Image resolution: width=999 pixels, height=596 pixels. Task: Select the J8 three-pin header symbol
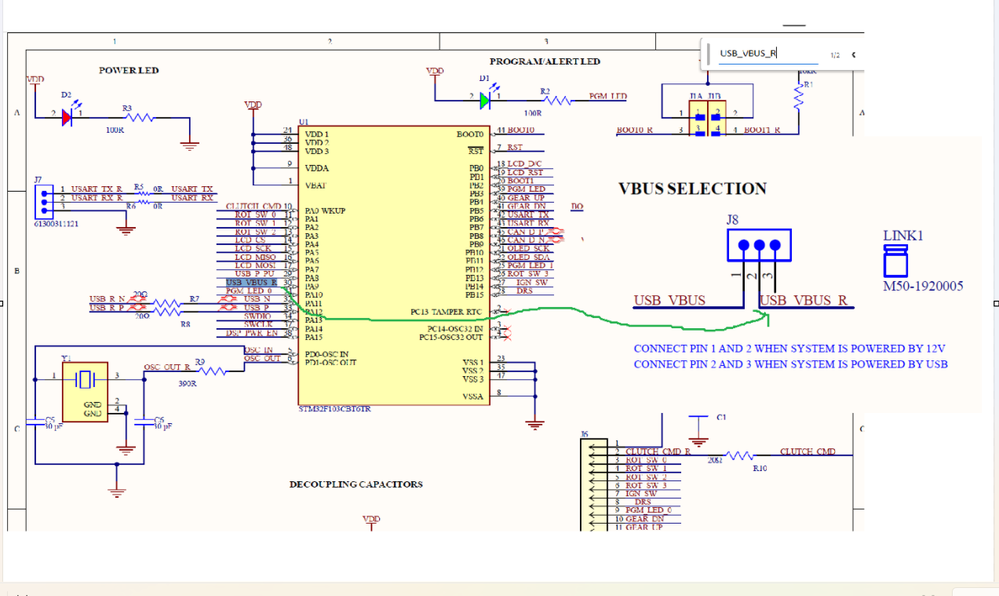759,245
